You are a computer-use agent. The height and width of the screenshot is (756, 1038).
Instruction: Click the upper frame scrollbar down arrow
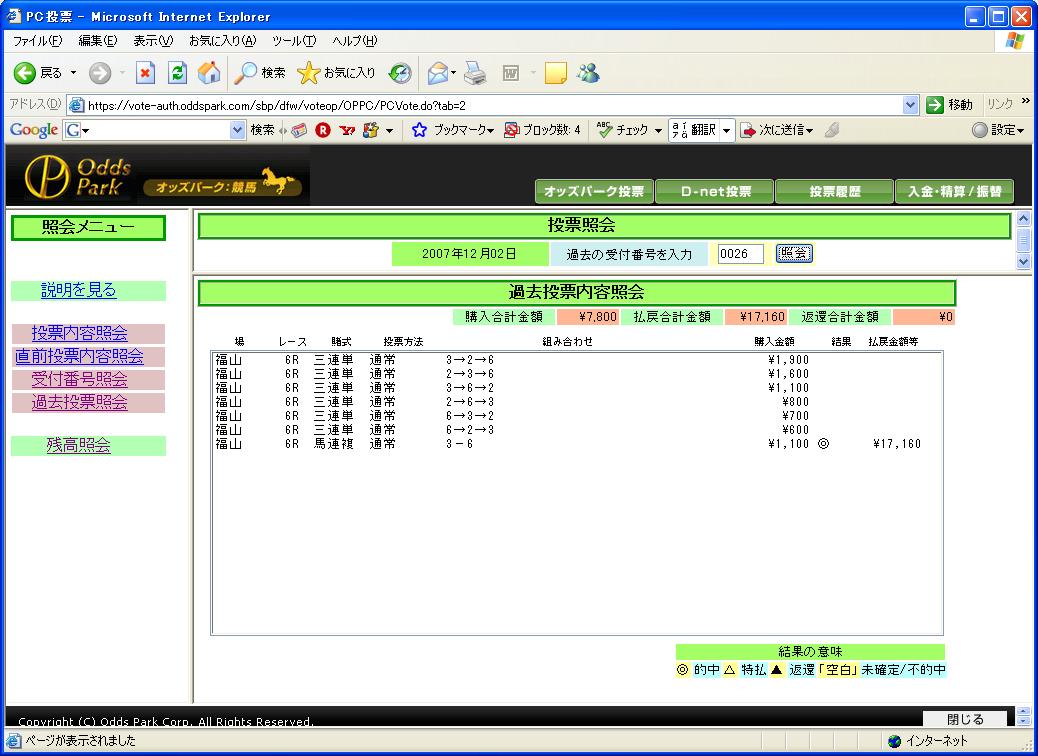pyautogui.click(x=1023, y=261)
